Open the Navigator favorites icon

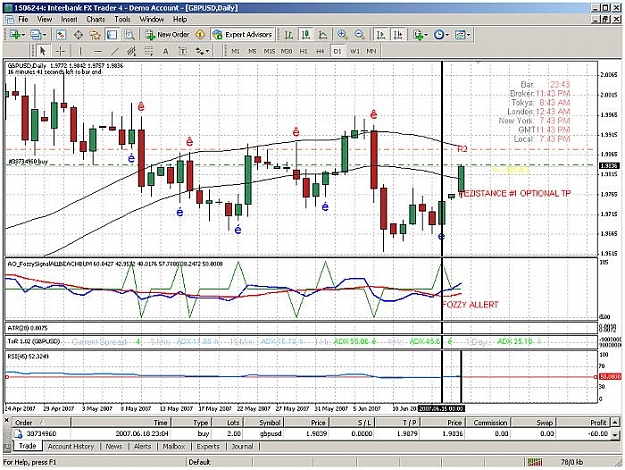coord(95,35)
